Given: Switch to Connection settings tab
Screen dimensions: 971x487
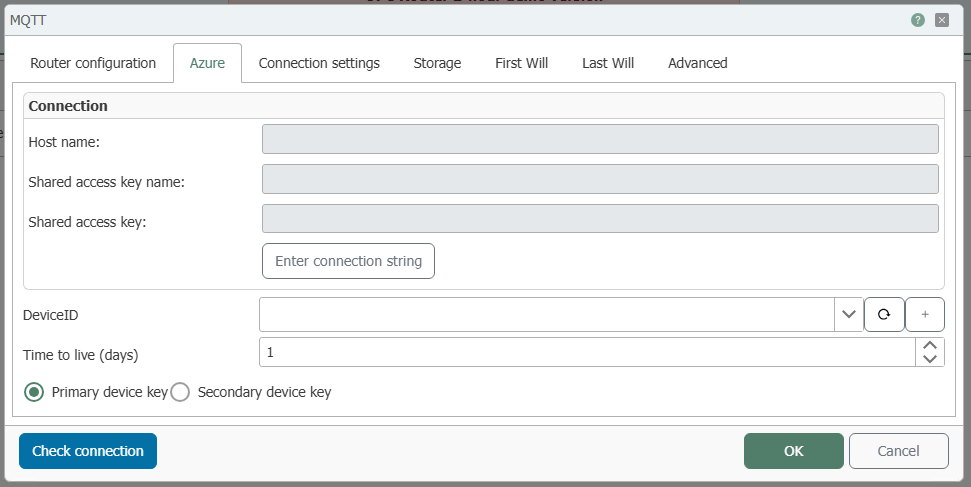Looking at the screenshot, I should coord(319,63).
